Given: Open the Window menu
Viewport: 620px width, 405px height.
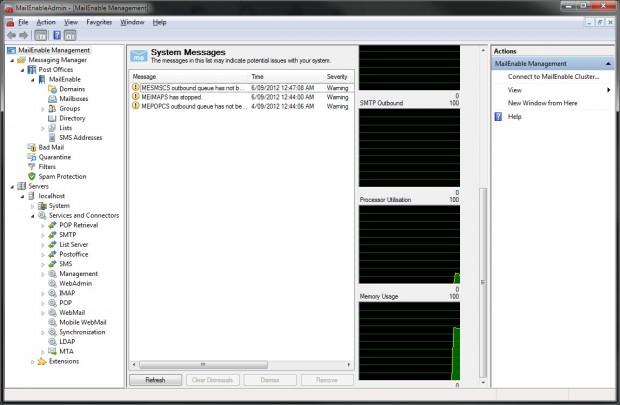Looking at the screenshot, I should coord(132,23).
